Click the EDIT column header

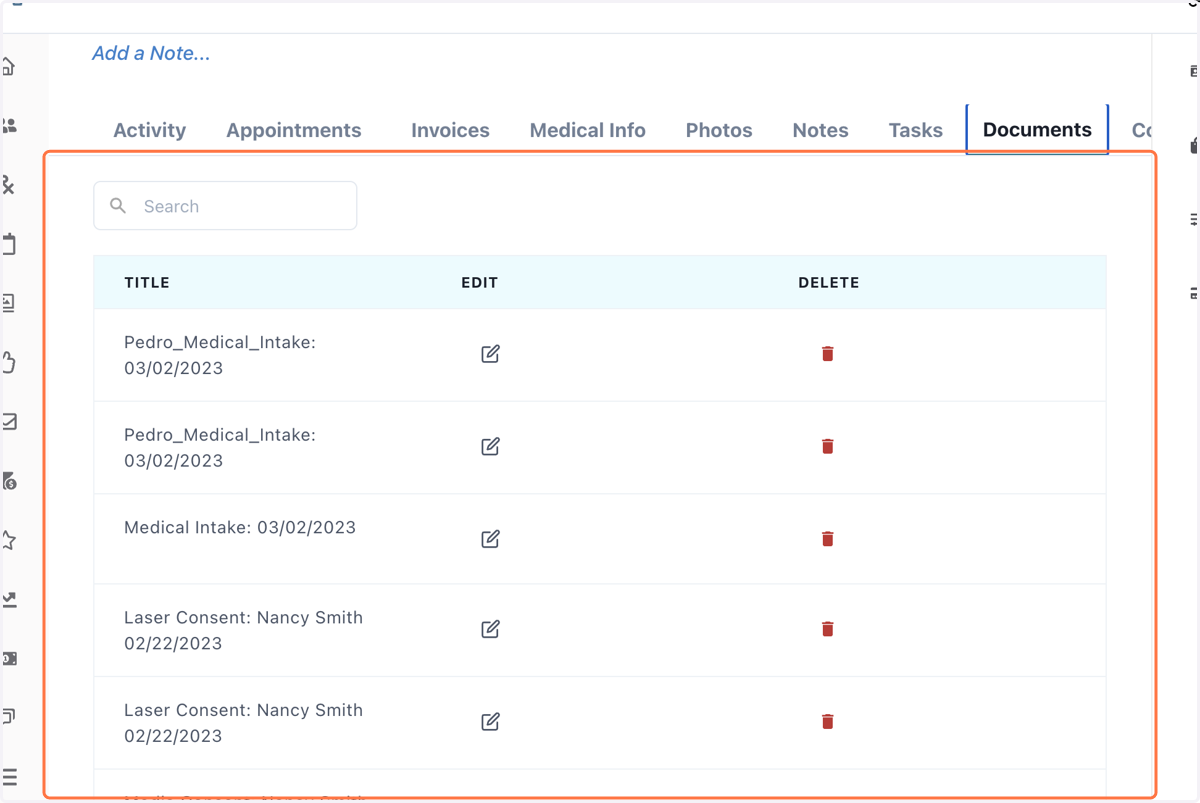pos(480,283)
